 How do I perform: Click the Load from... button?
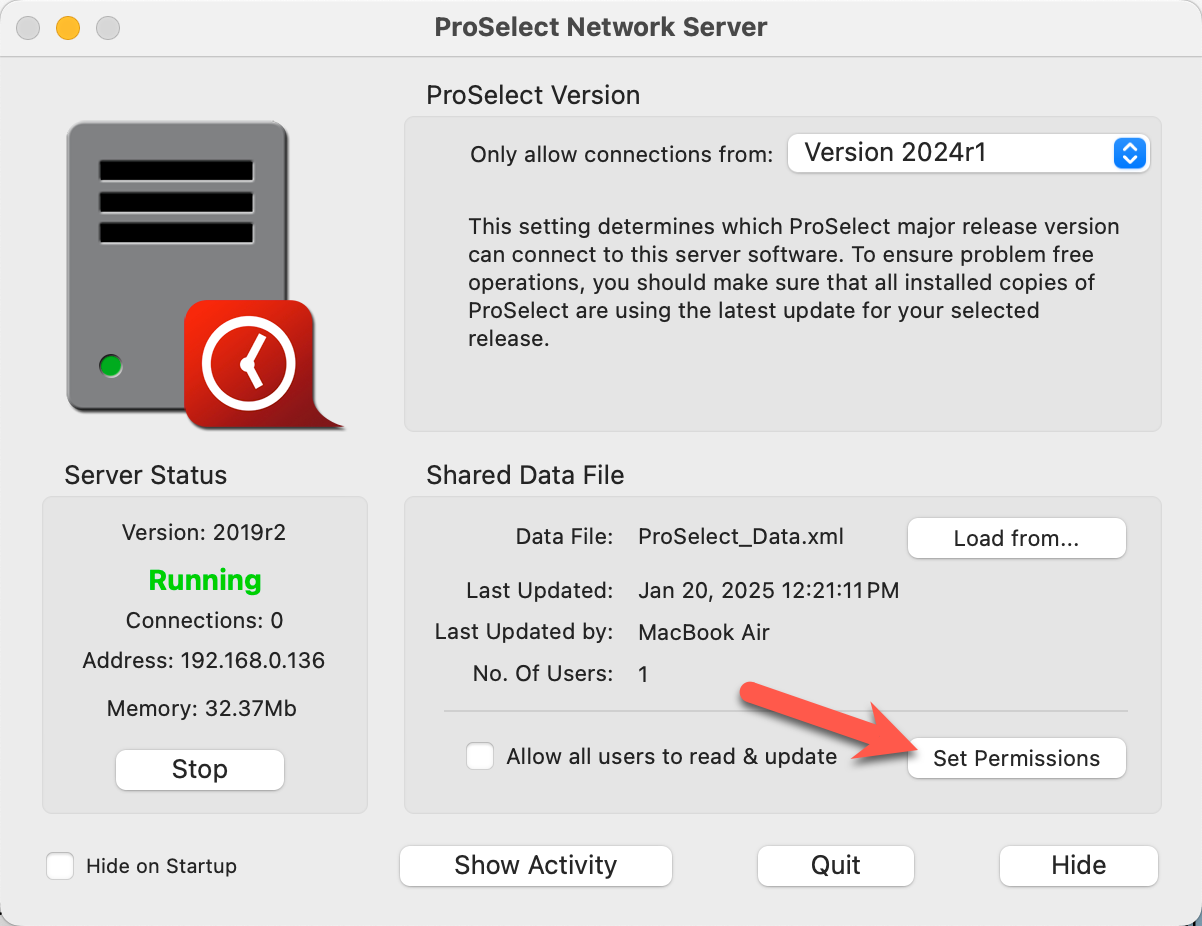tap(1016, 538)
